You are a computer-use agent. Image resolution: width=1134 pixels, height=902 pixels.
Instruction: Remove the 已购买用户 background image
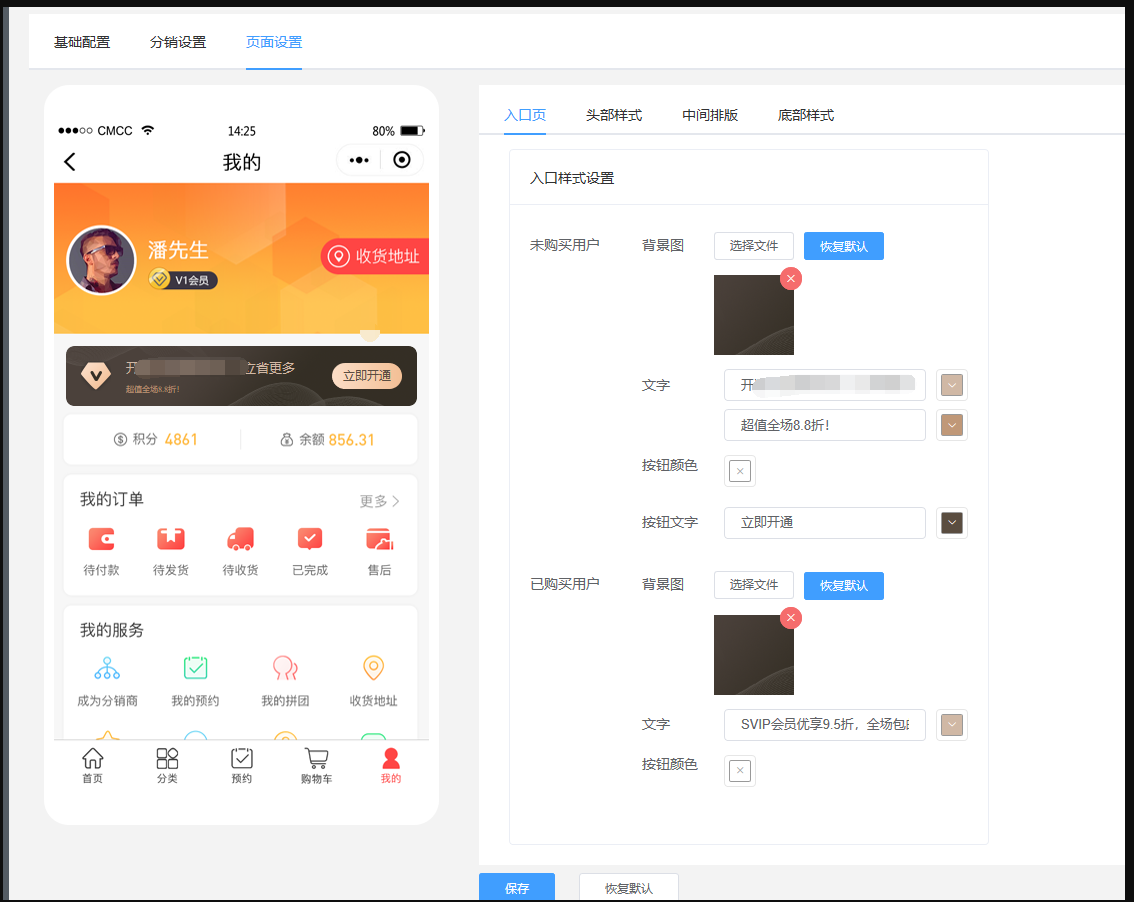(x=791, y=618)
